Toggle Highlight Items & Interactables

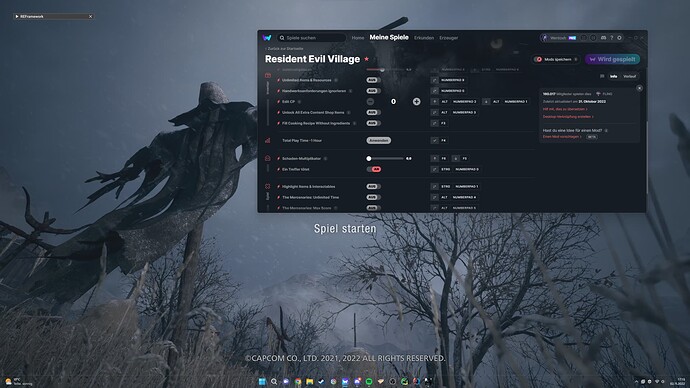pos(373,187)
